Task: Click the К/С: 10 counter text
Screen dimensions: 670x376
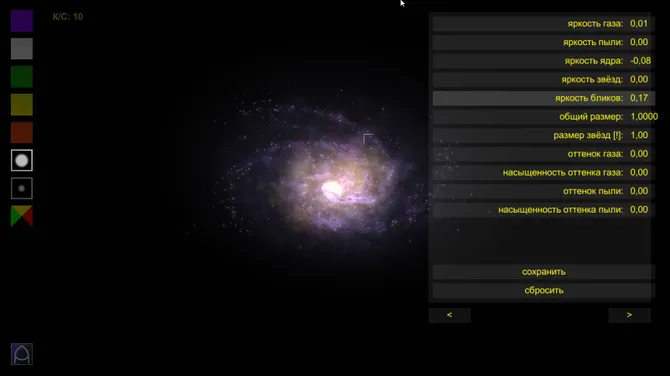Action: [68, 17]
